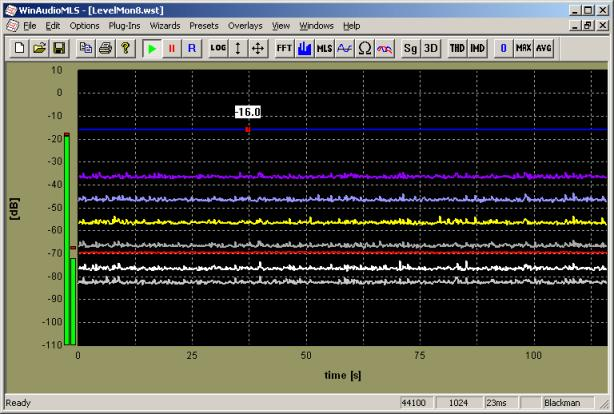
Task: Open the Plug-Ins menu
Action: tap(124, 24)
